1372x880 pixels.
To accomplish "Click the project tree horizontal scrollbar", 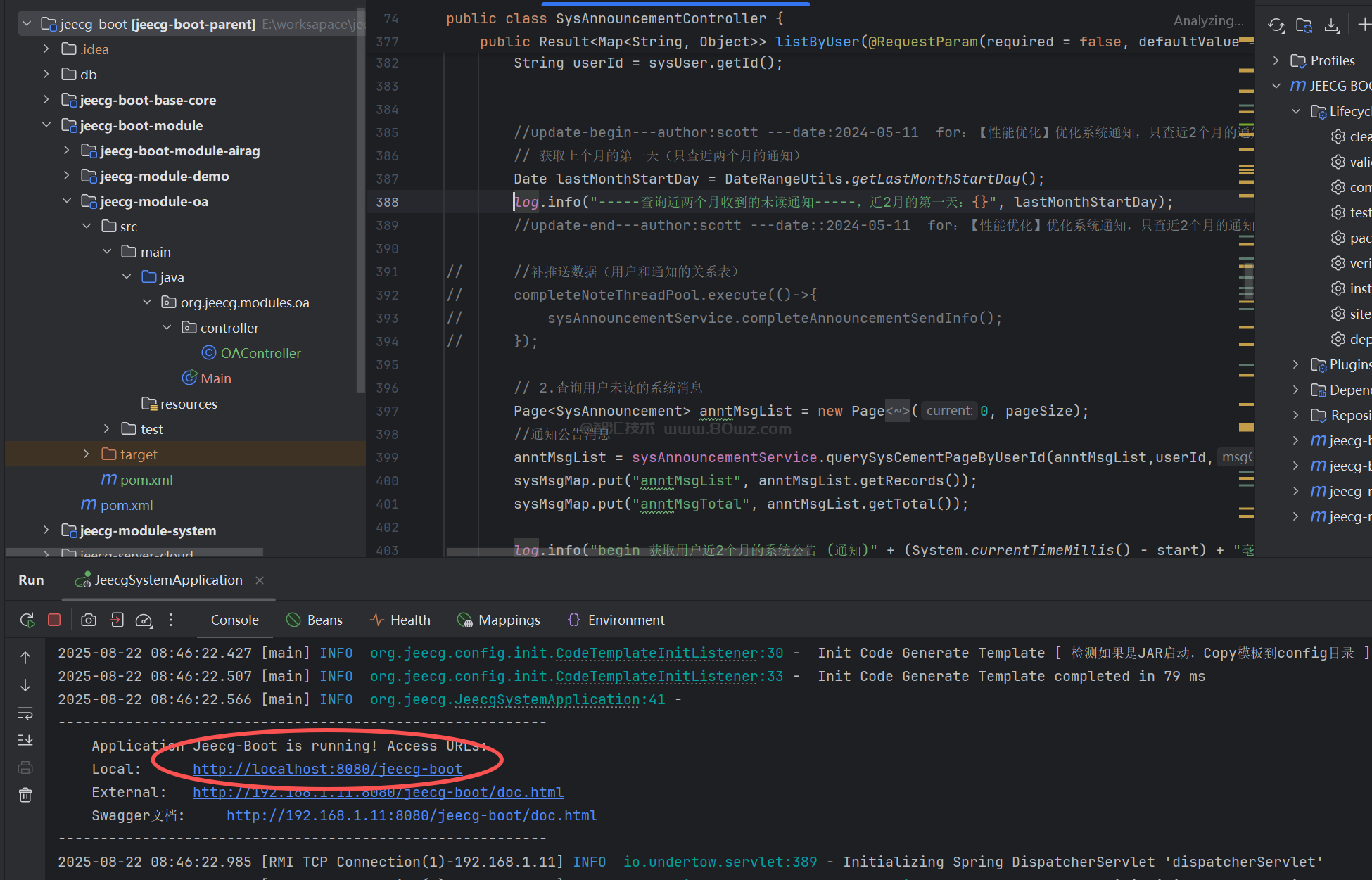I will coord(134,552).
